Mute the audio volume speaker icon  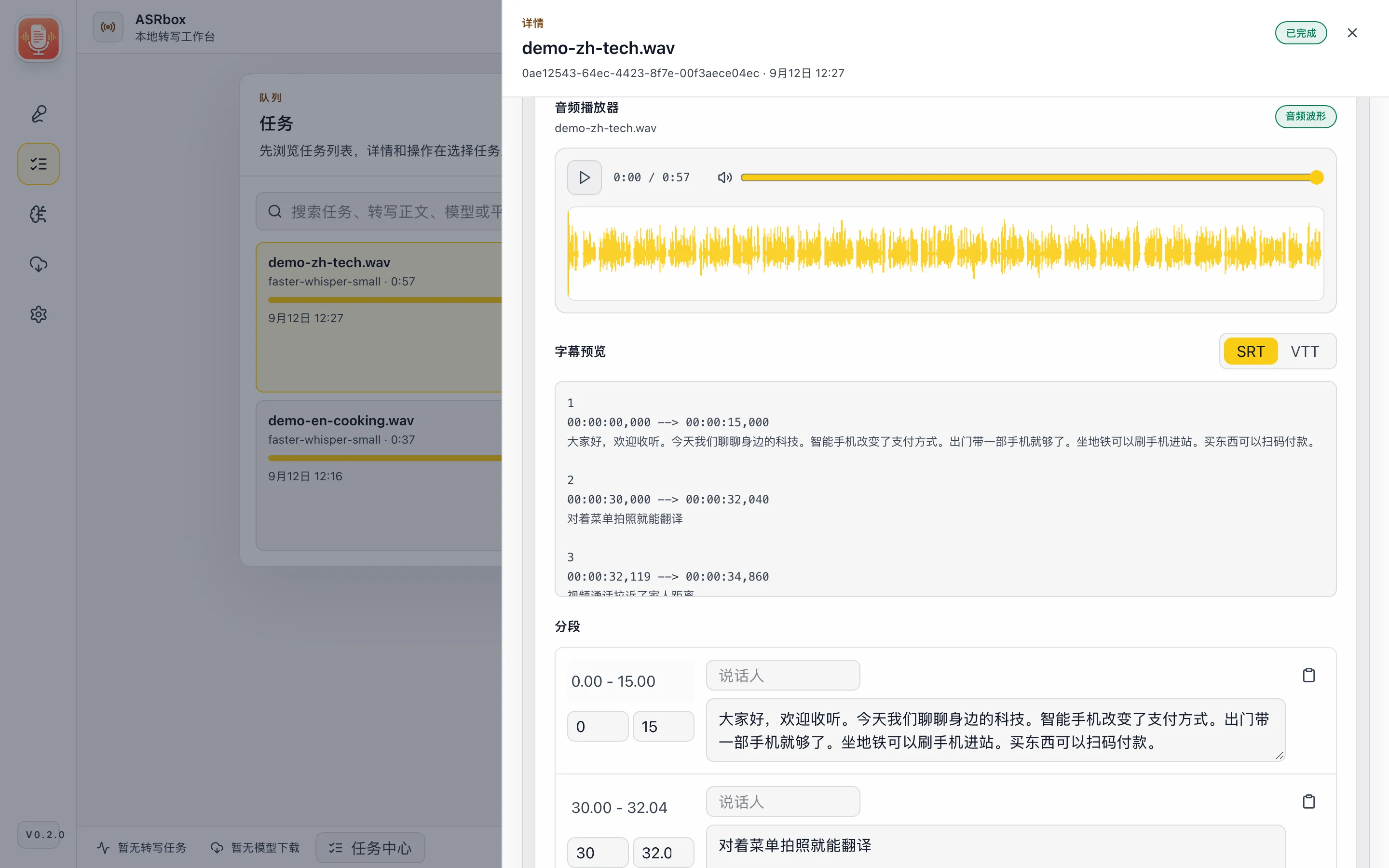pyautogui.click(x=724, y=177)
